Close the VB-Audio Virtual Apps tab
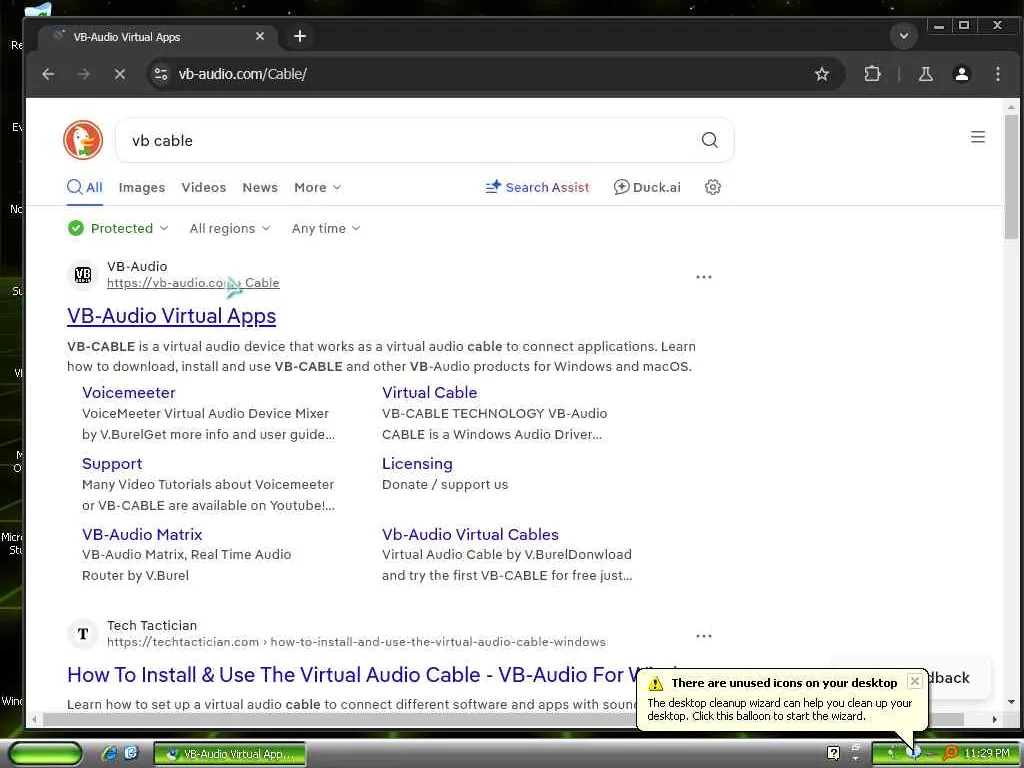The width and height of the screenshot is (1024, 768). (x=260, y=37)
